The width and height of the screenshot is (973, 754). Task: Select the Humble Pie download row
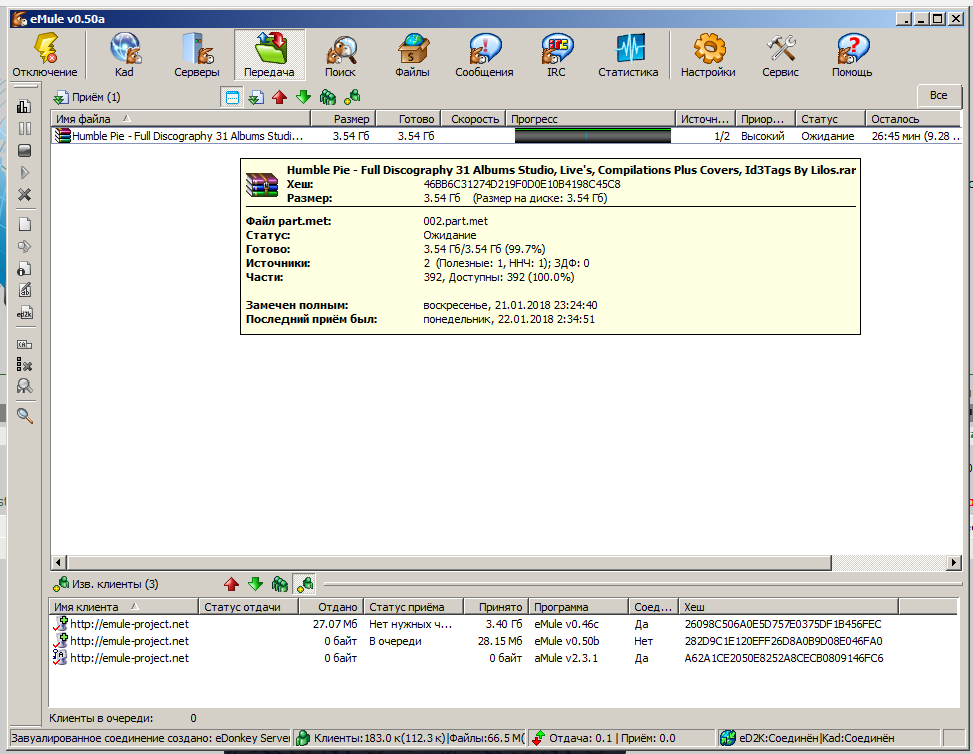pyautogui.click(x=506, y=136)
